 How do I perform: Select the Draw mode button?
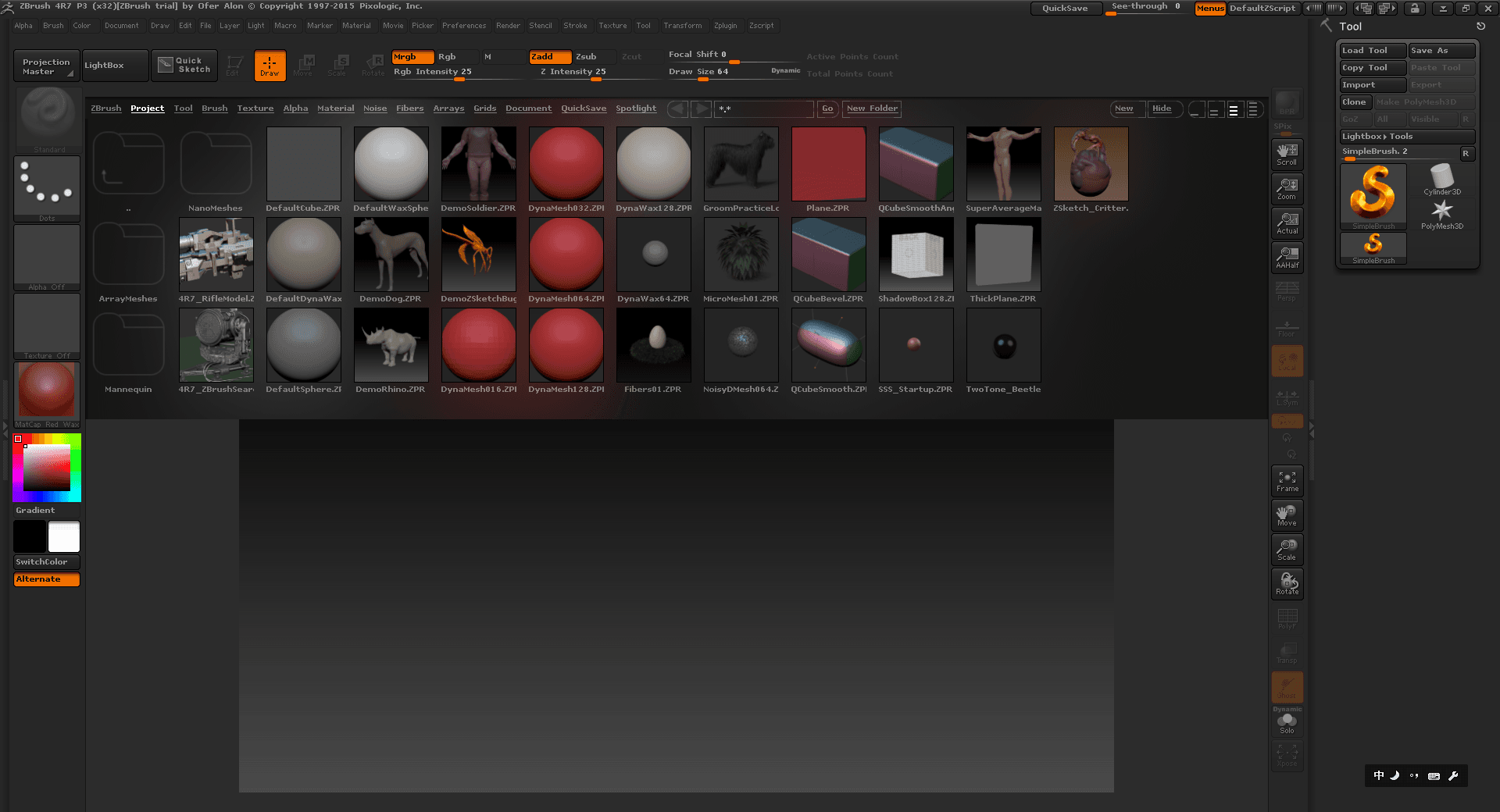point(270,66)
